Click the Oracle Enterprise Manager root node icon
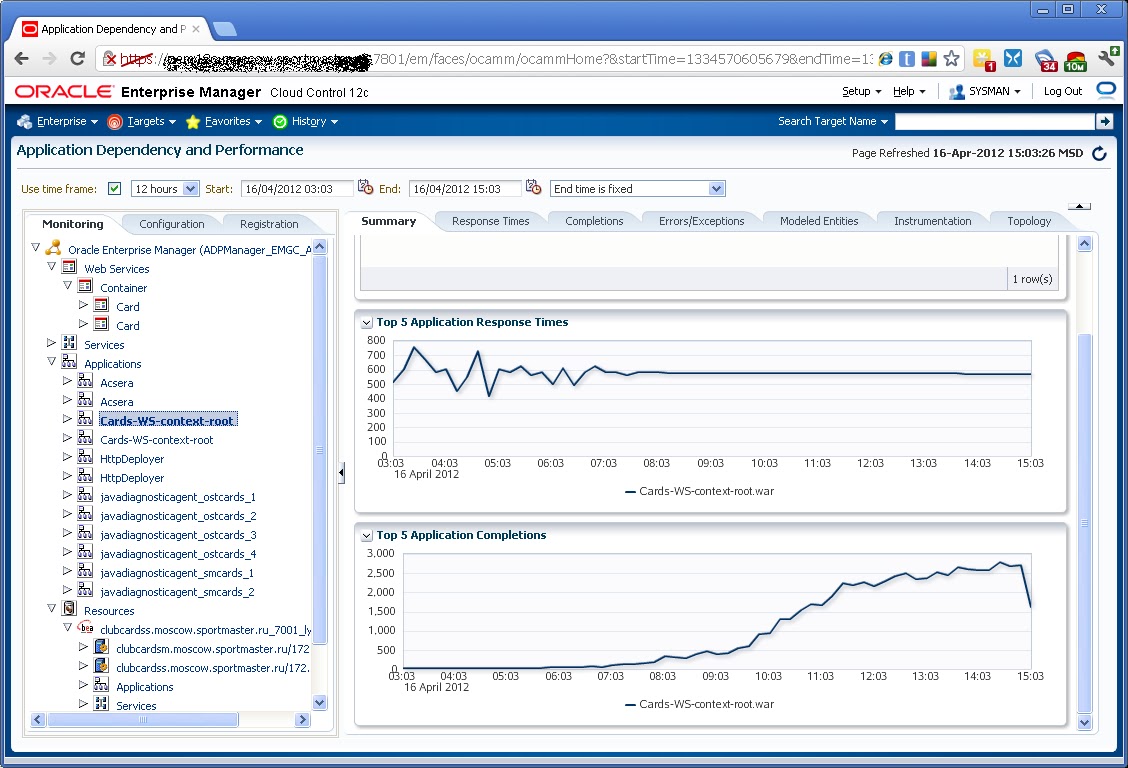The image size is (1128, 768). (x=53, y=248)
